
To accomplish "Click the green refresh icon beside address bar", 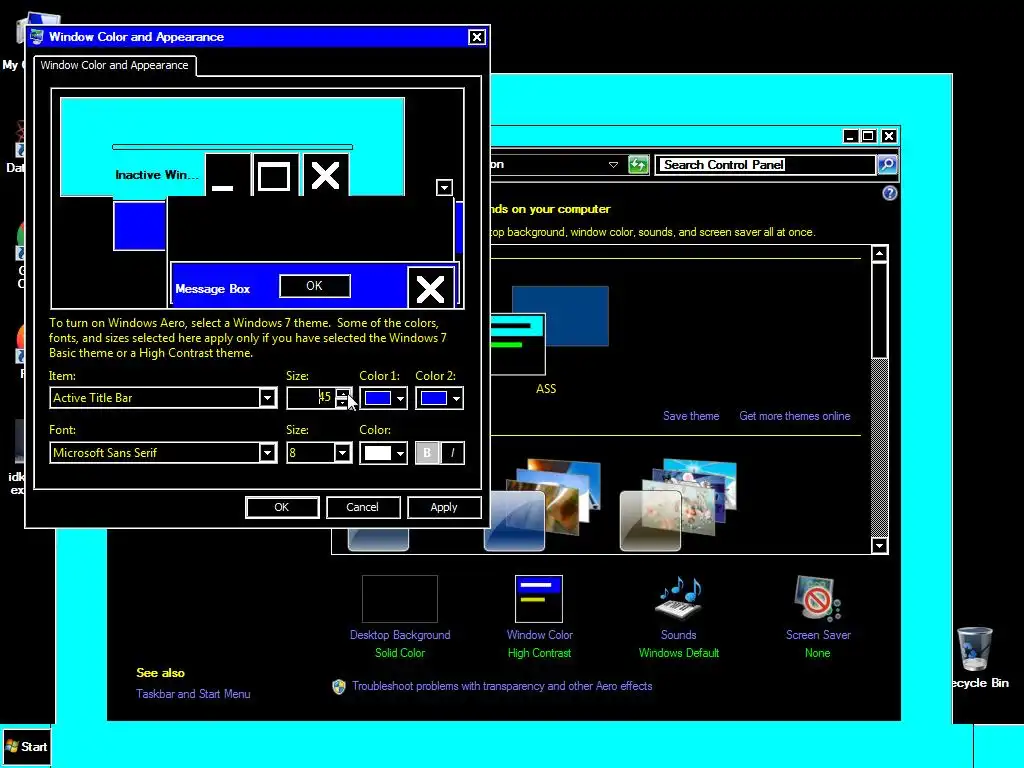I will click(x=638, y=165).
